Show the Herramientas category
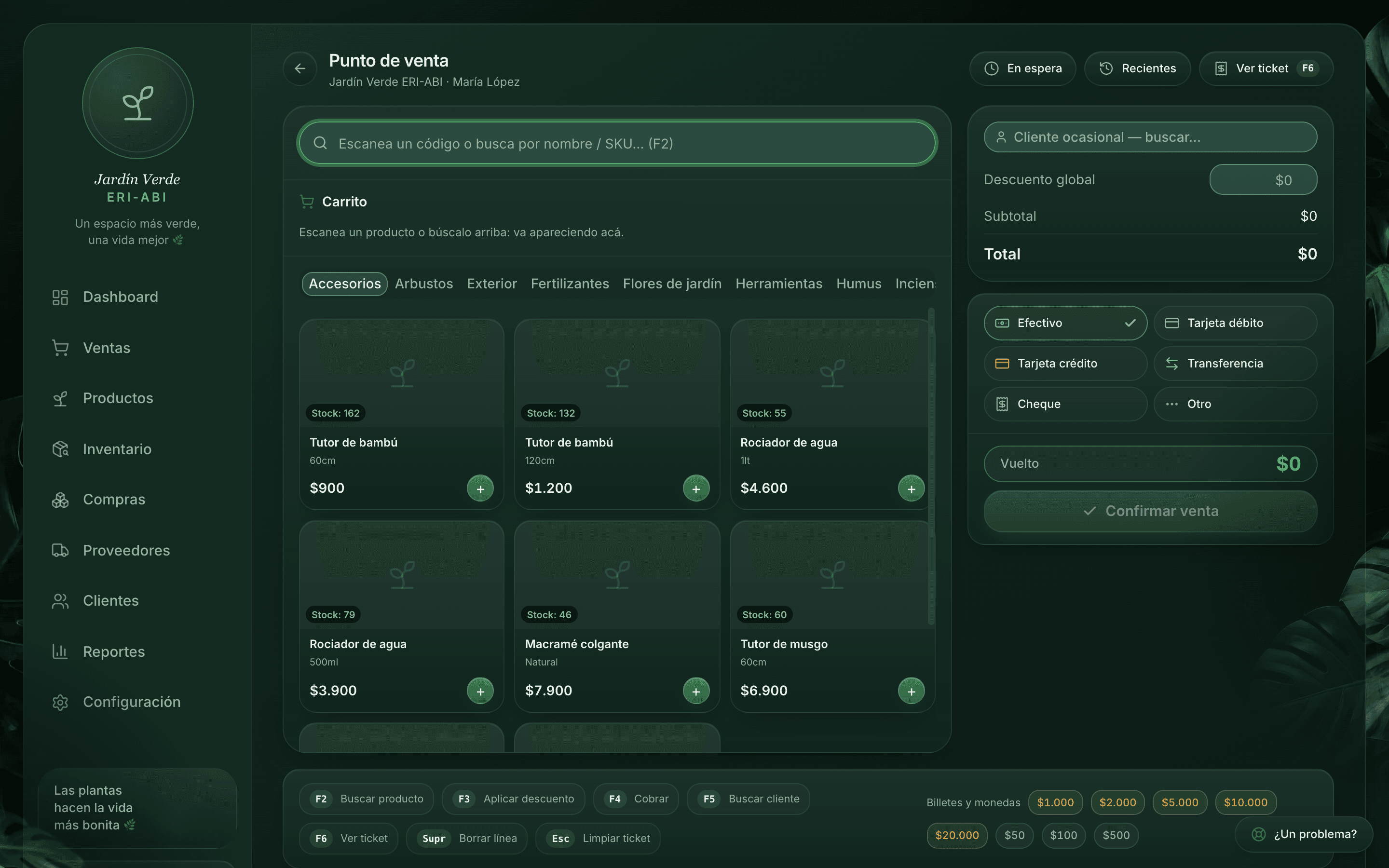 [x=779, y=284]
